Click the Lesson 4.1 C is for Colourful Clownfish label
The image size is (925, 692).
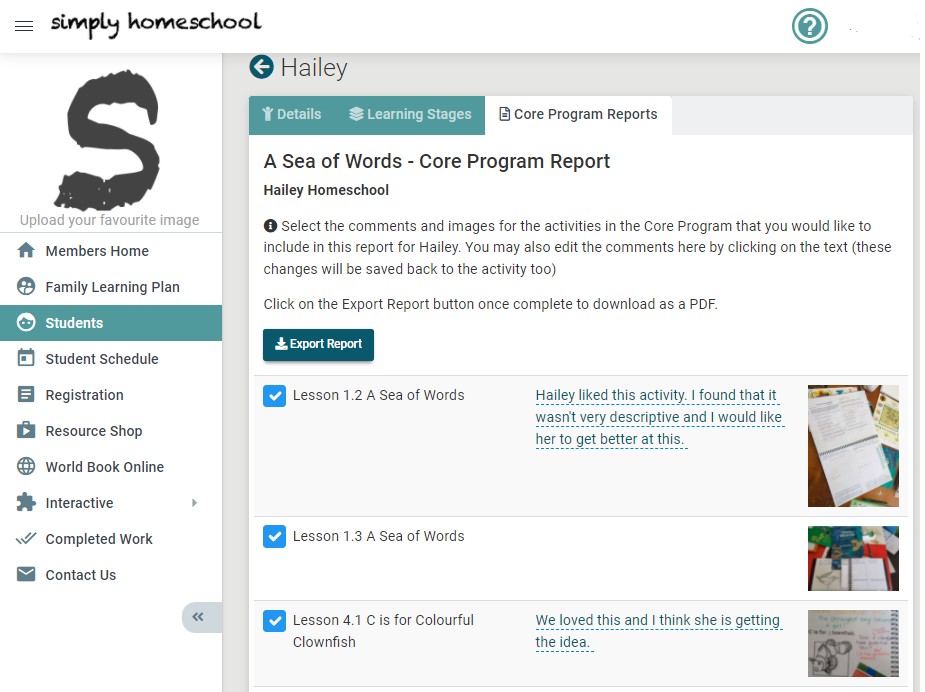[x=383, y=631]
